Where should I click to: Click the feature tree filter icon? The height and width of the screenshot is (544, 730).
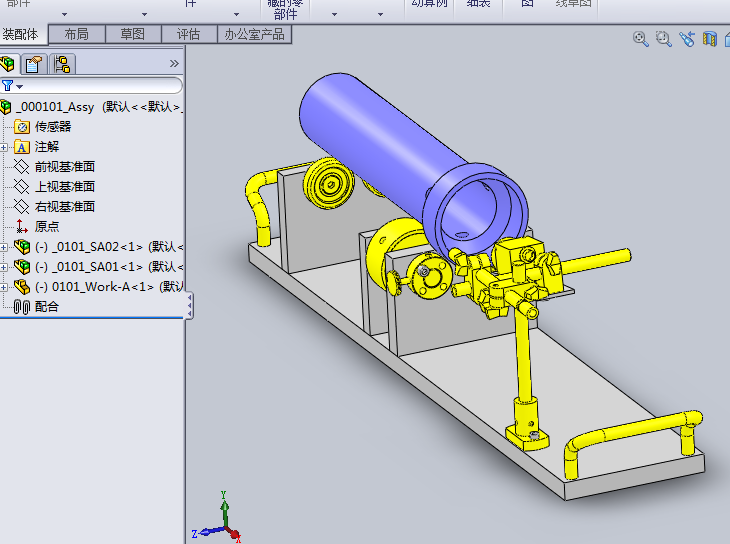coord(9,86)
